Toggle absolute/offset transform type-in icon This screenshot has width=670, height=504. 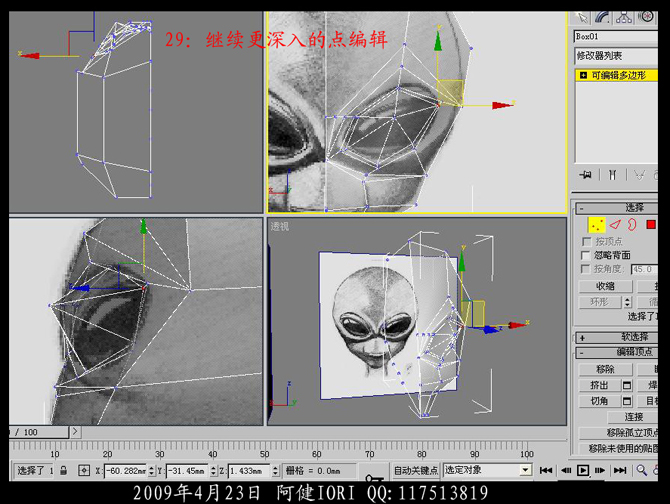(84, 471)
